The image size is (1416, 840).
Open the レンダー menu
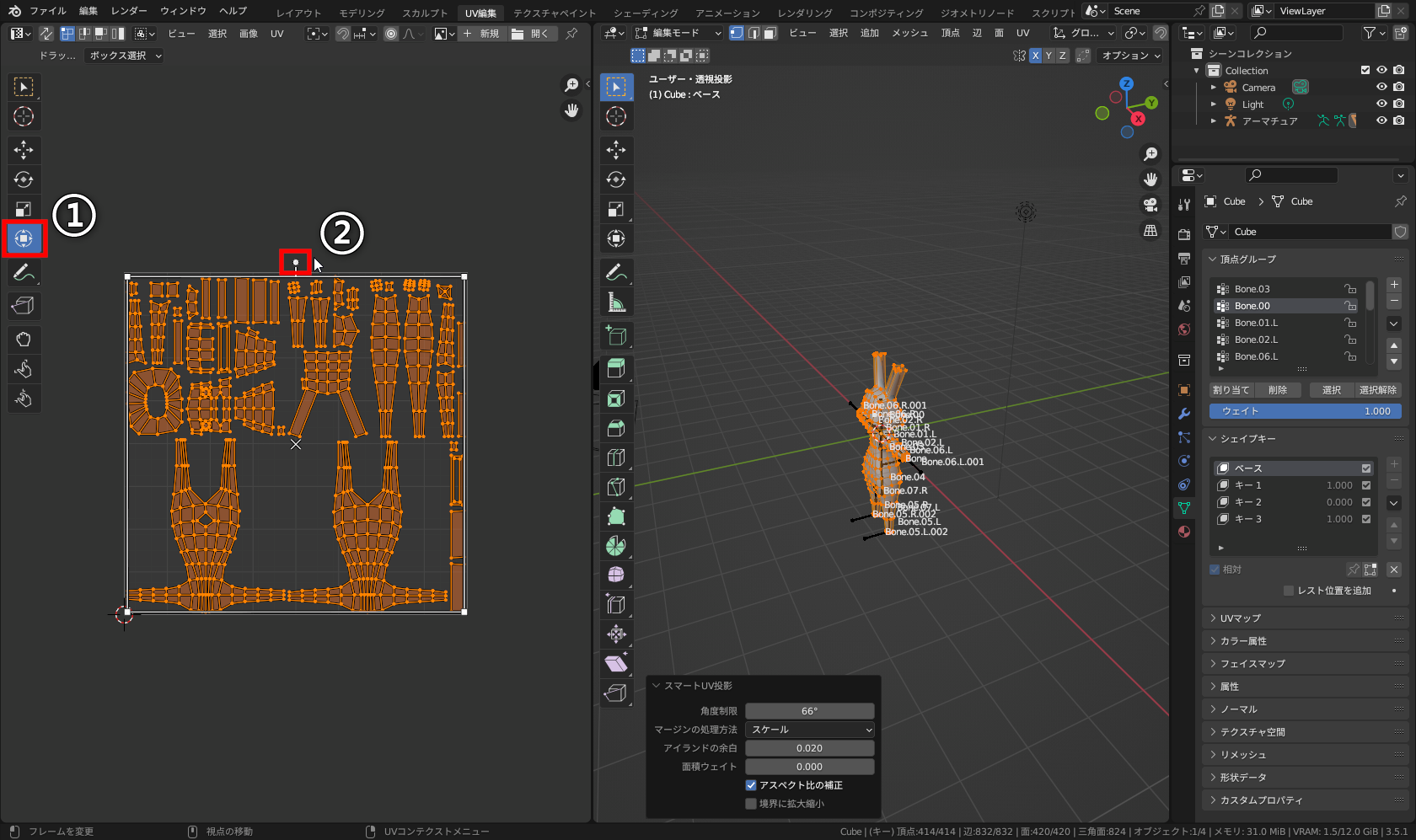pos(129,11)
